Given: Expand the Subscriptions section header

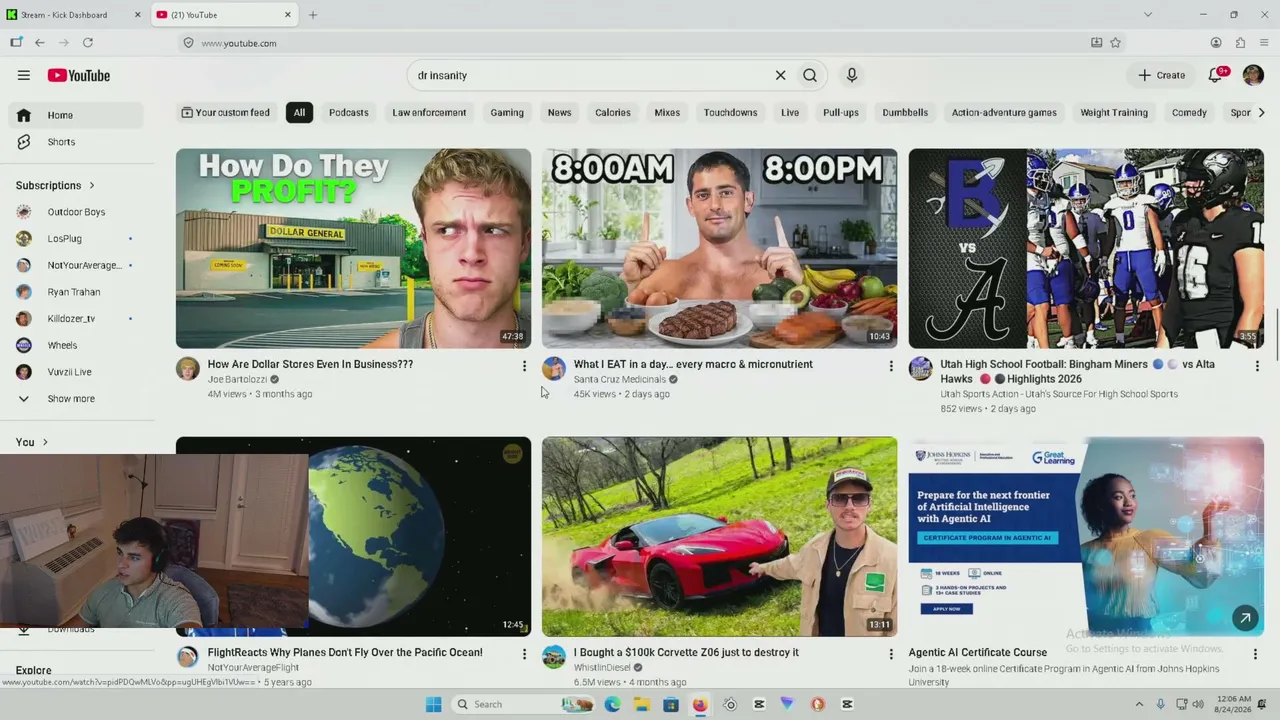Looking at the screenshot, I should [55, 186].
